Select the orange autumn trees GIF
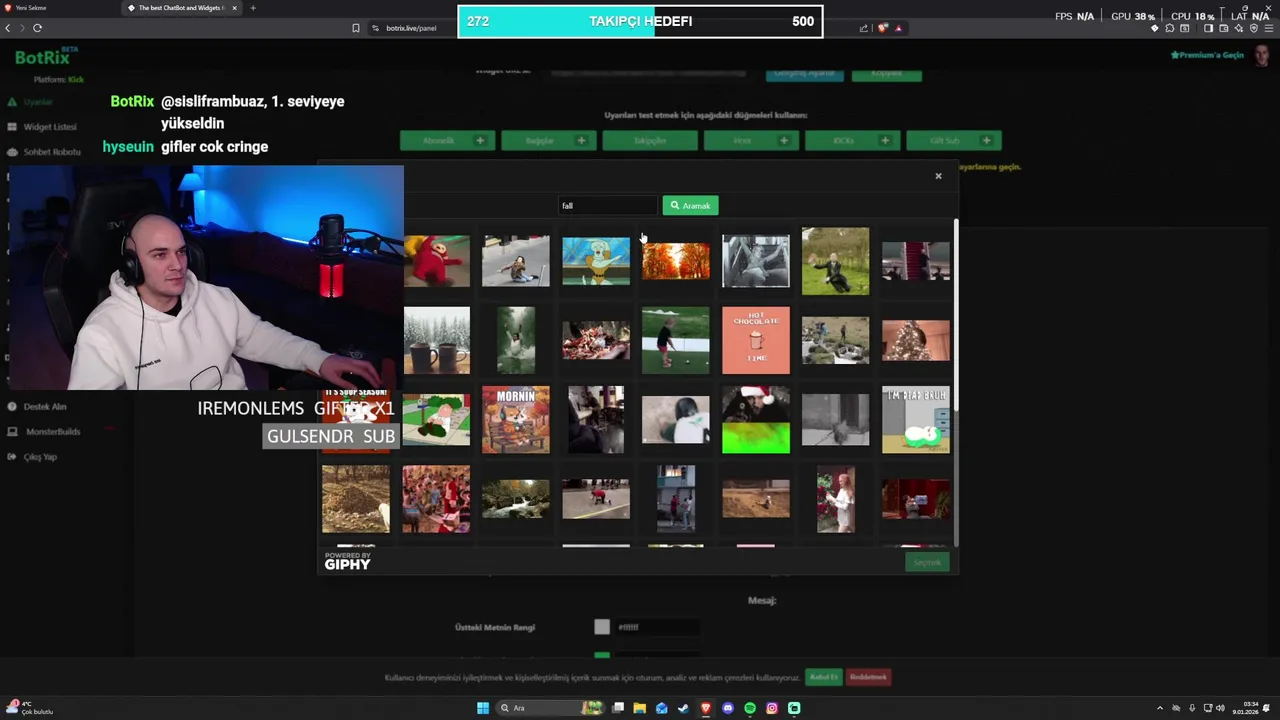1280x720 pixels. point(676,261)
